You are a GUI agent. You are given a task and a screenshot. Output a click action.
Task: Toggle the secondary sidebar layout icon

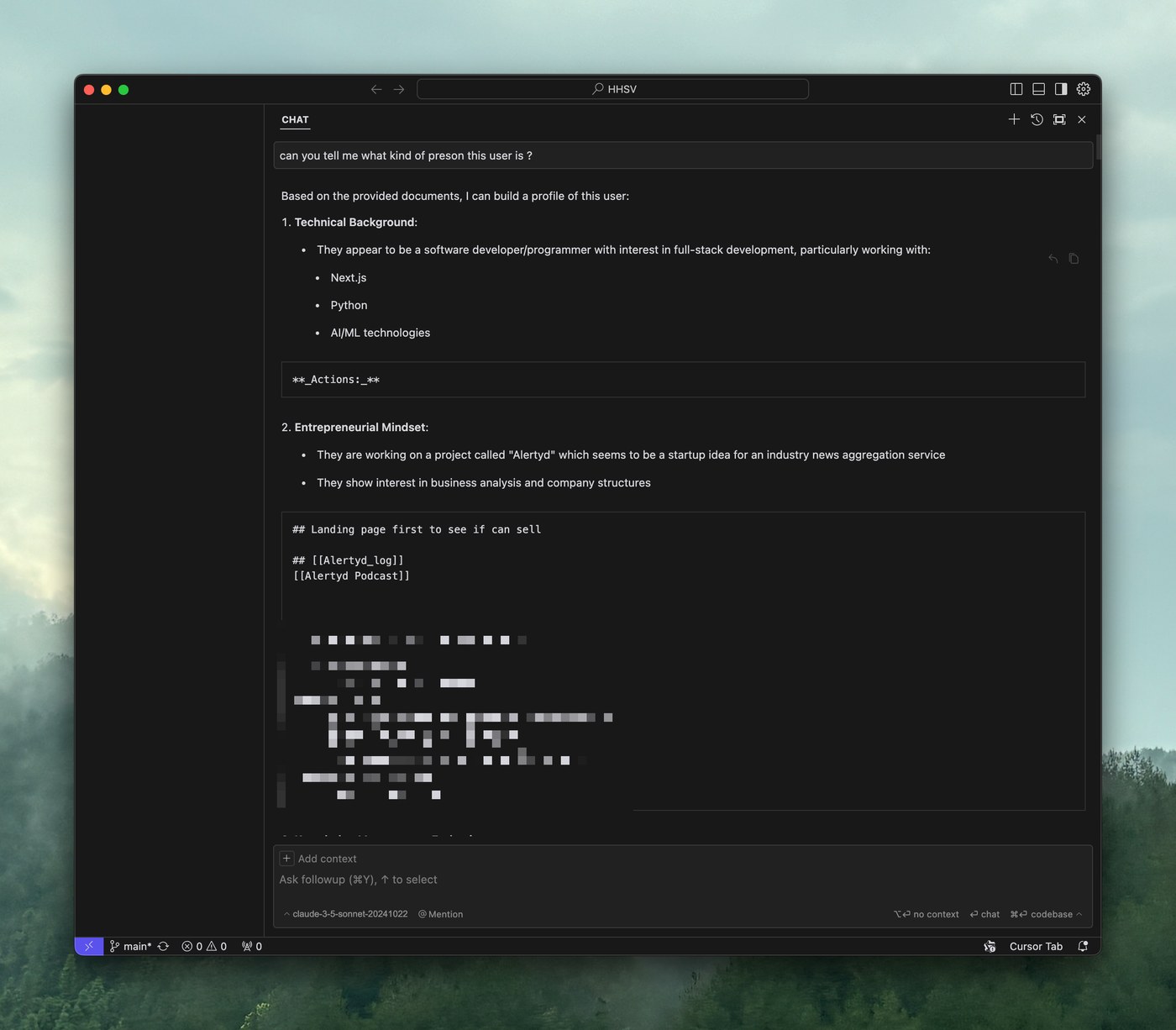pyautogui.click(x=1061, y=89)
